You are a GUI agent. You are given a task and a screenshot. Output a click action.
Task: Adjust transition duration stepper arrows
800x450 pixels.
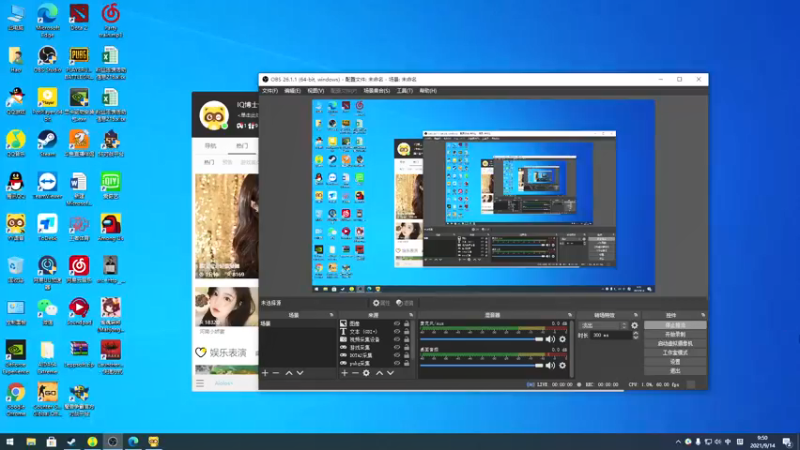[x=635, y=335]
